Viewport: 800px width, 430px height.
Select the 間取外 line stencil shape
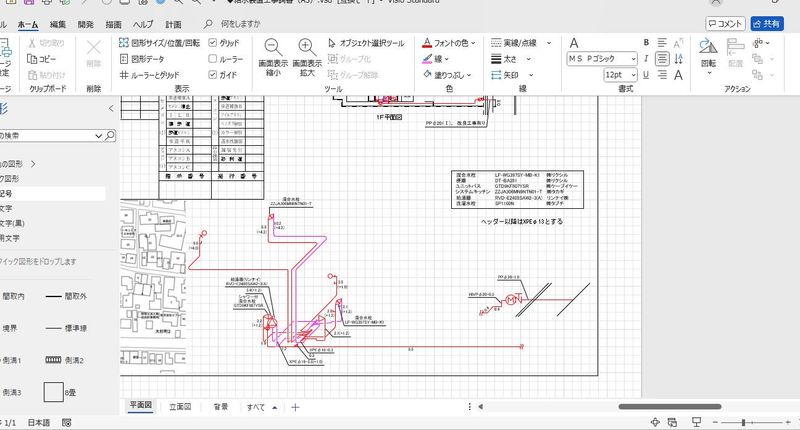[x=66, y=296]
